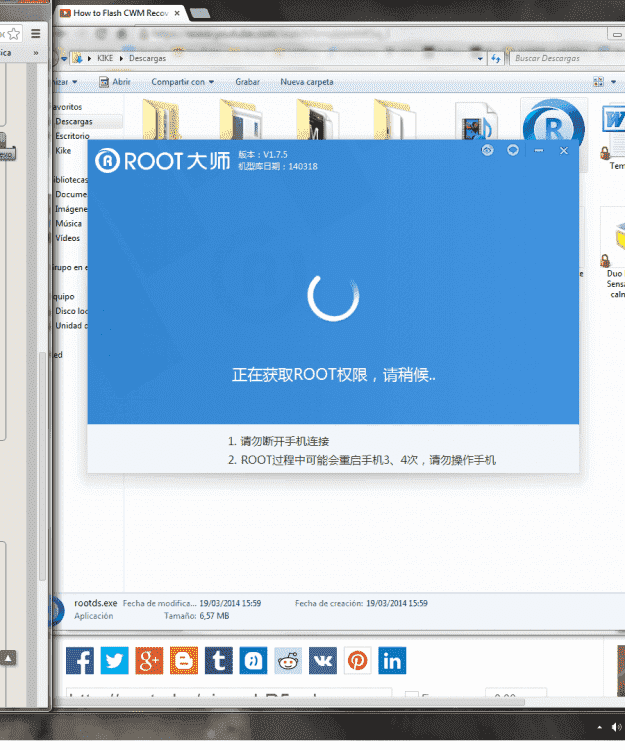Click the spinning progress indicator in ROOT大师

click(333, 297)
